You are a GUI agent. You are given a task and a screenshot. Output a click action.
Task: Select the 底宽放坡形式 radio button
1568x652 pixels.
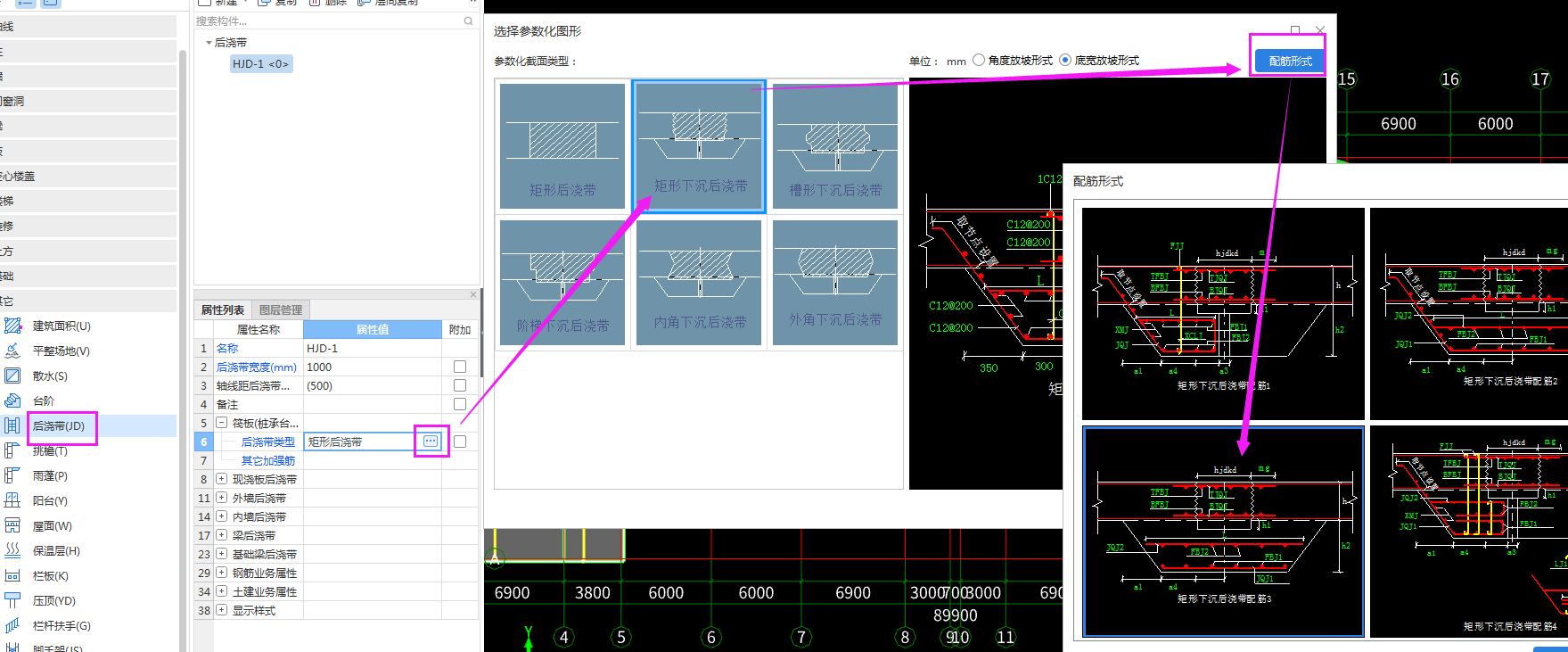point(1065,60)
